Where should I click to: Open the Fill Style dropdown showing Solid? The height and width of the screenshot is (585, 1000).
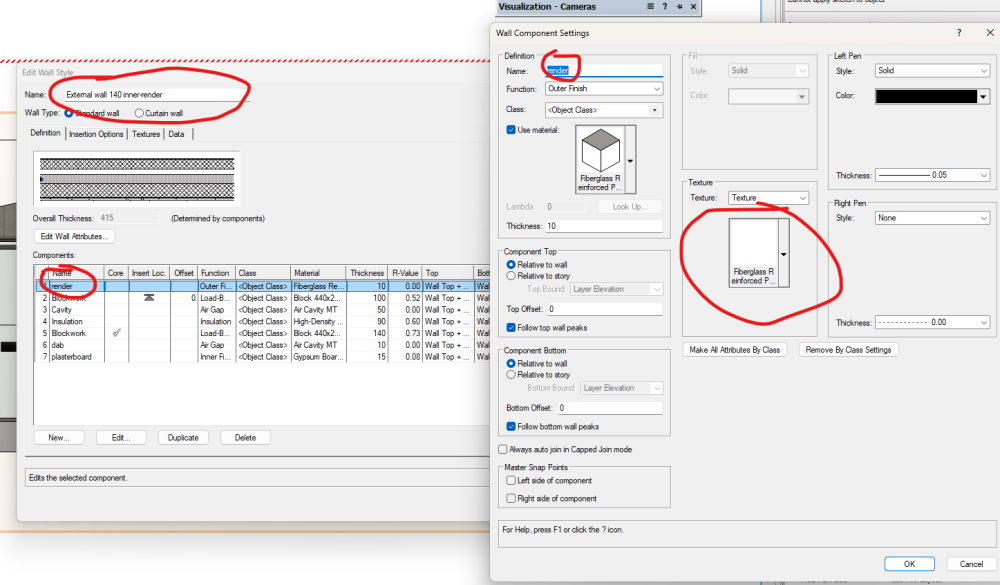tap(768, 70)
